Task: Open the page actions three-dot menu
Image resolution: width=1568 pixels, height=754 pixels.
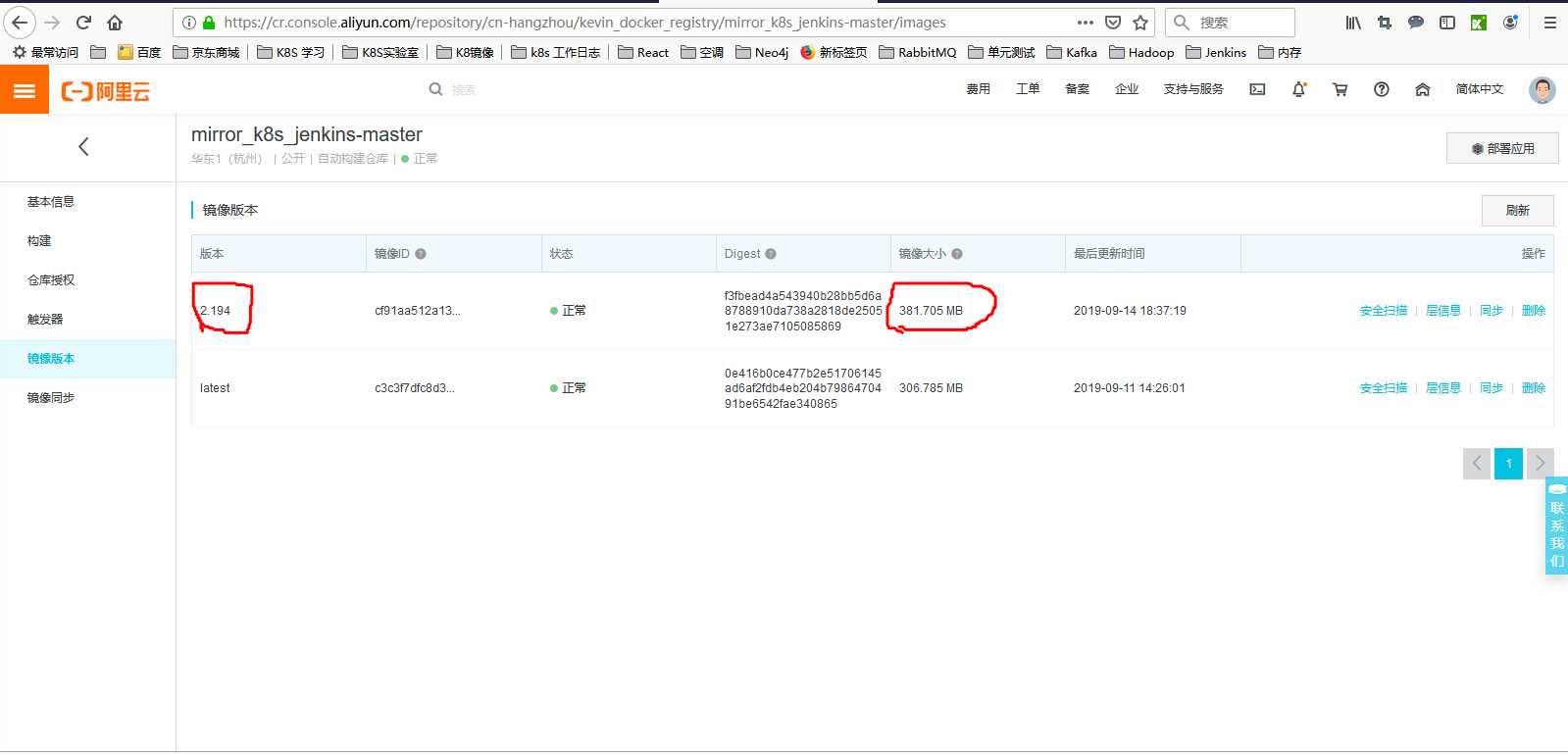Action: pyautogui.click(x=1085, y=23)
